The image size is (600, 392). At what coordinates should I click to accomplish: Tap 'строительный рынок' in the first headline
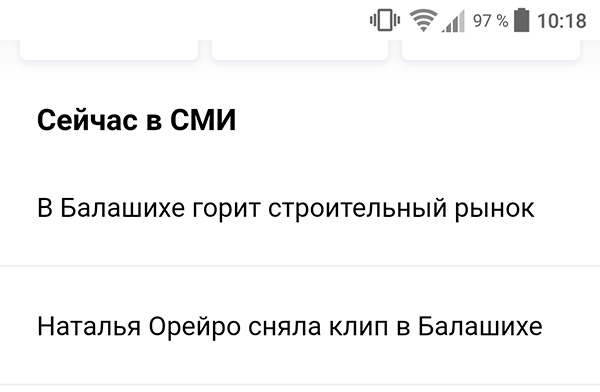(x=401, y=209)
